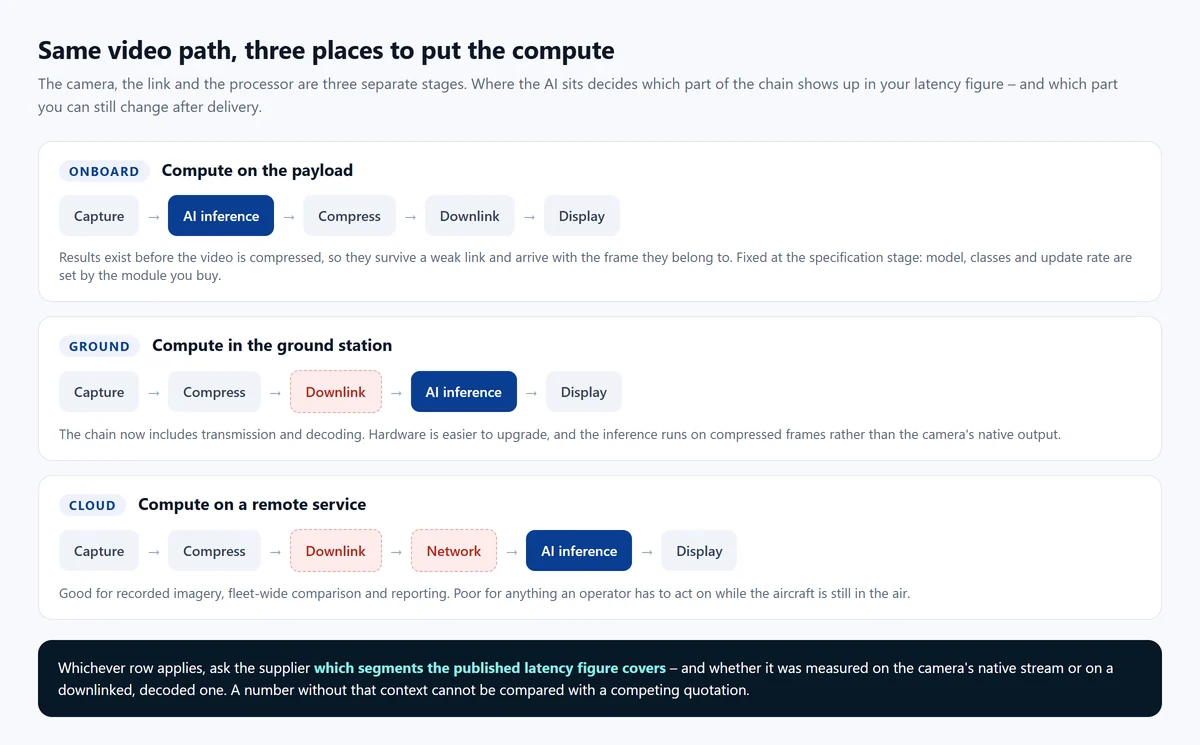Click the CLOUD badge label
Screen dimensions: 1200x745
tap(92, 505)
